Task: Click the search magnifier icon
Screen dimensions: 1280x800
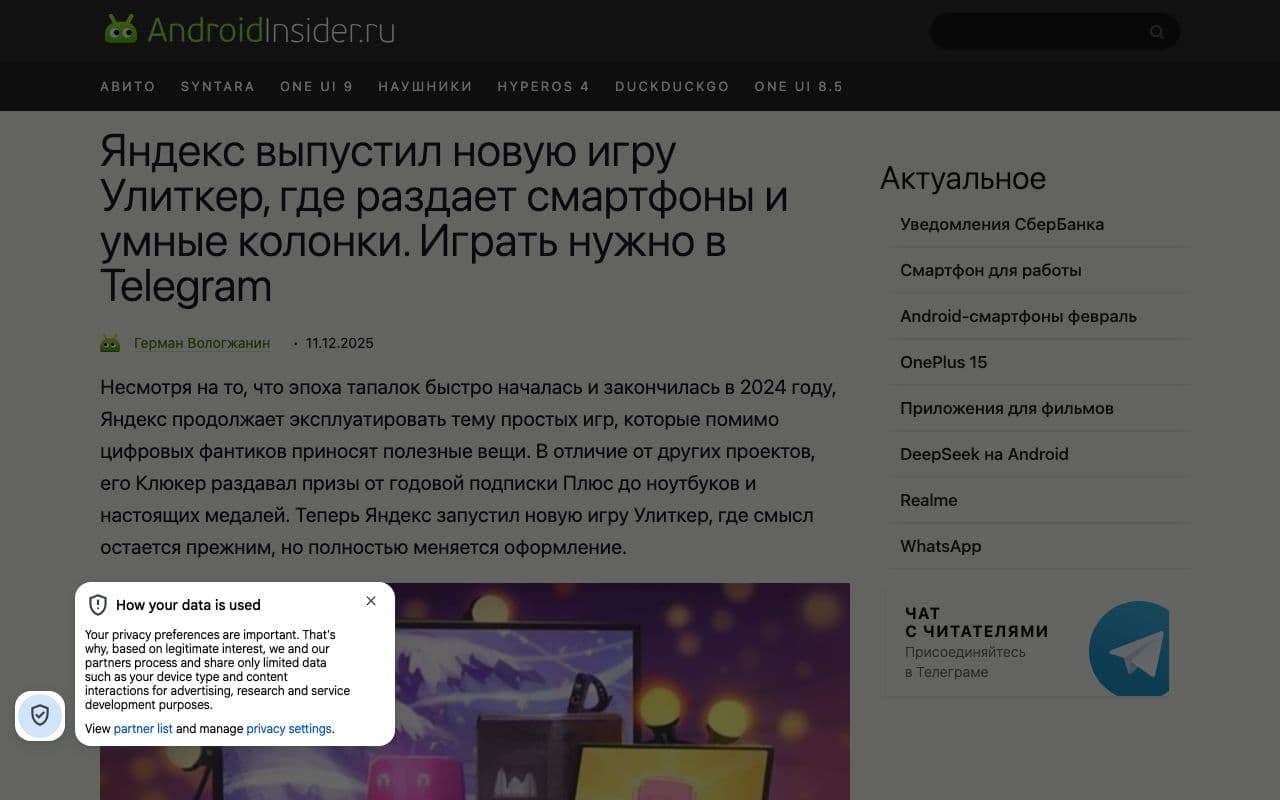Action: coord(1157,32)
